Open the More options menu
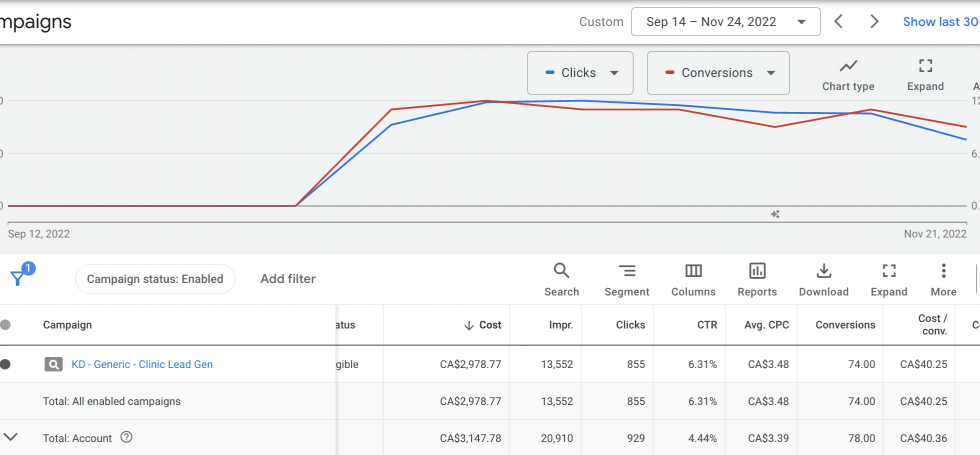Screen dimensions: 980x455 (x=943, y=279)
